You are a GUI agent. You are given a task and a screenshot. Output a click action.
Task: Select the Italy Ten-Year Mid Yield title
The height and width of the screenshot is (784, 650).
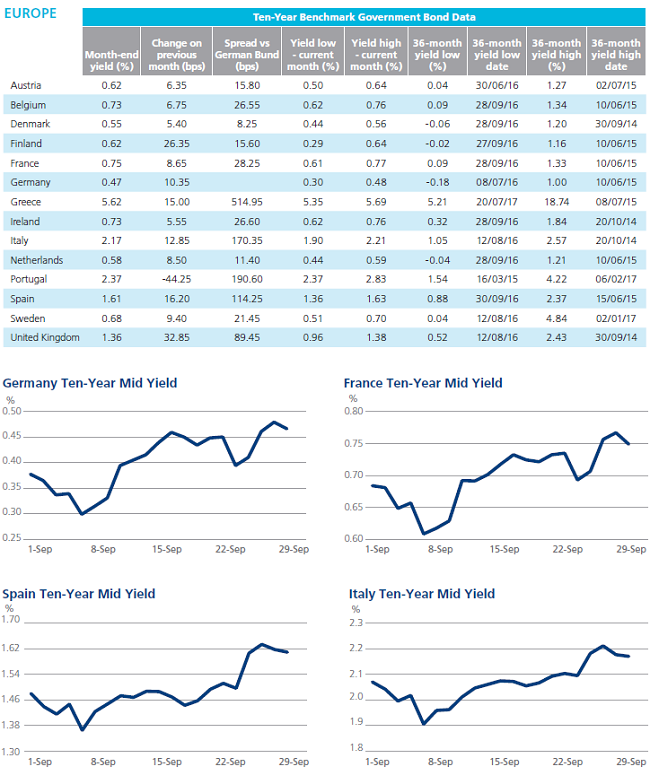[422, 594]
